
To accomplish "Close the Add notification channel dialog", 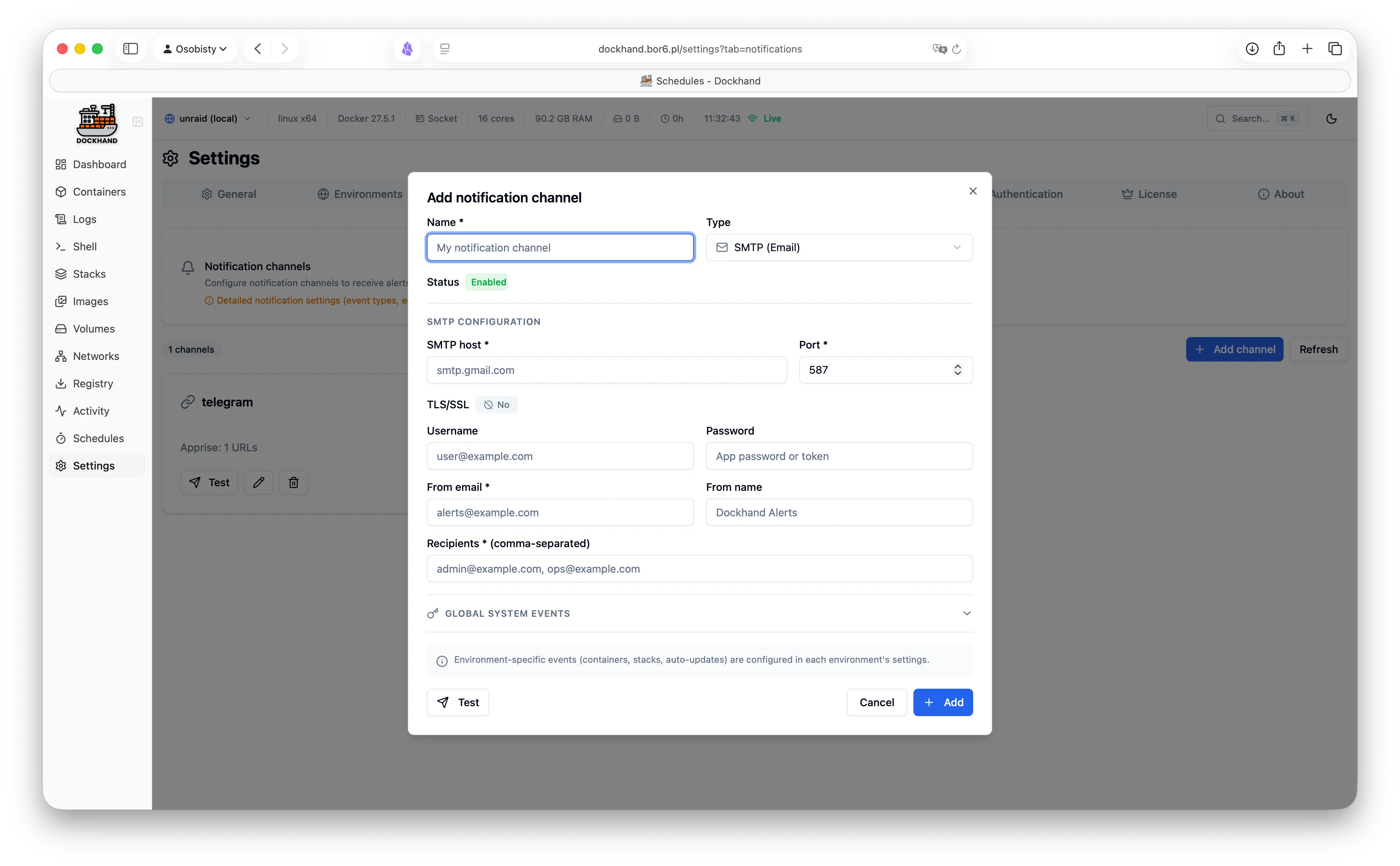I will click(972, 191).
